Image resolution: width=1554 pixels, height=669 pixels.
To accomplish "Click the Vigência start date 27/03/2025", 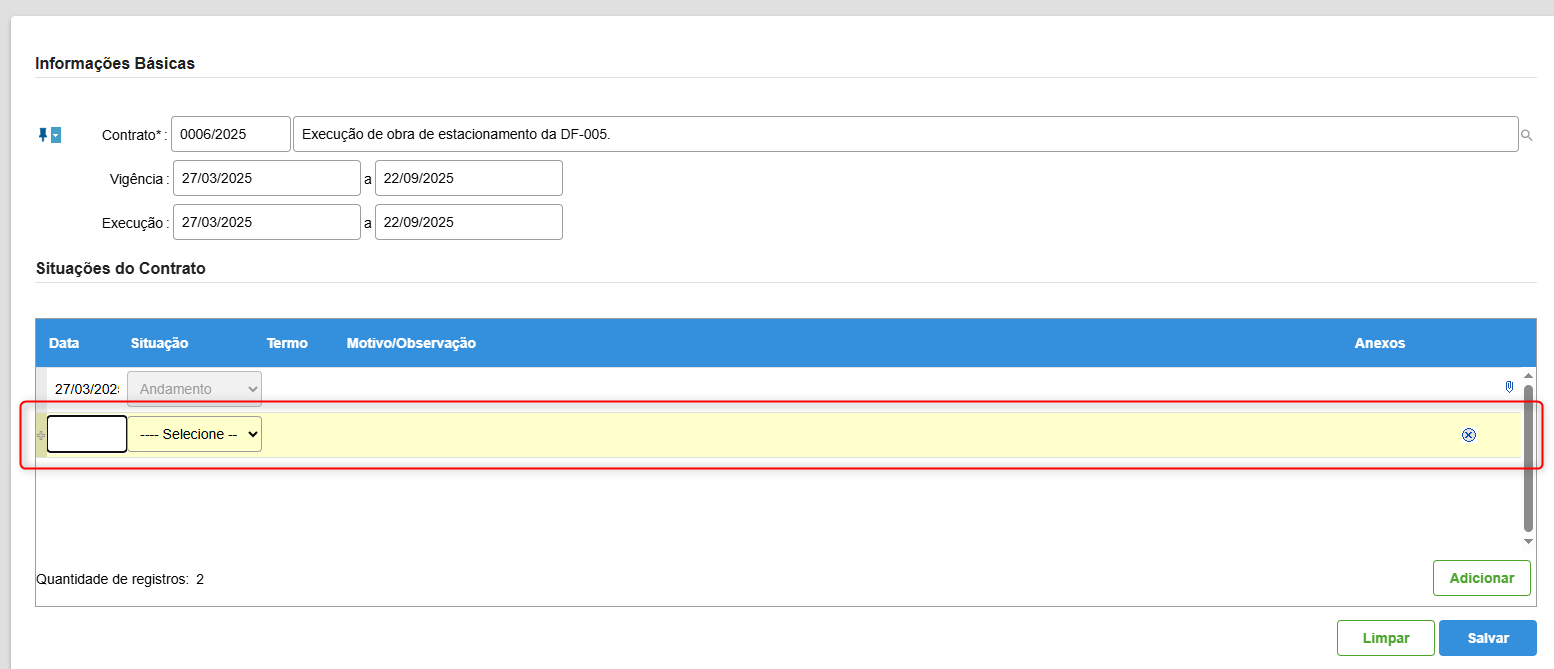I will tap(267, 178).
